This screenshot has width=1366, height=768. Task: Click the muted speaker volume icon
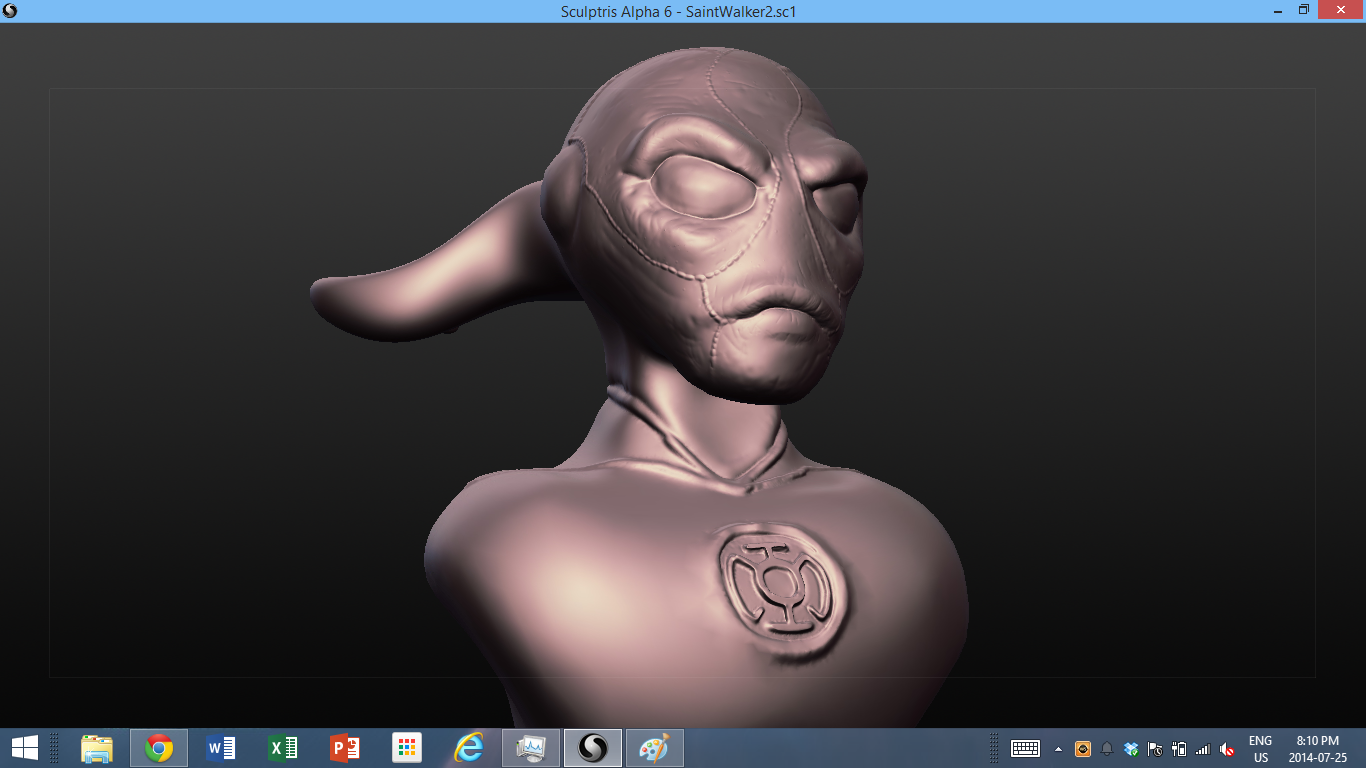click(1227, 749)
